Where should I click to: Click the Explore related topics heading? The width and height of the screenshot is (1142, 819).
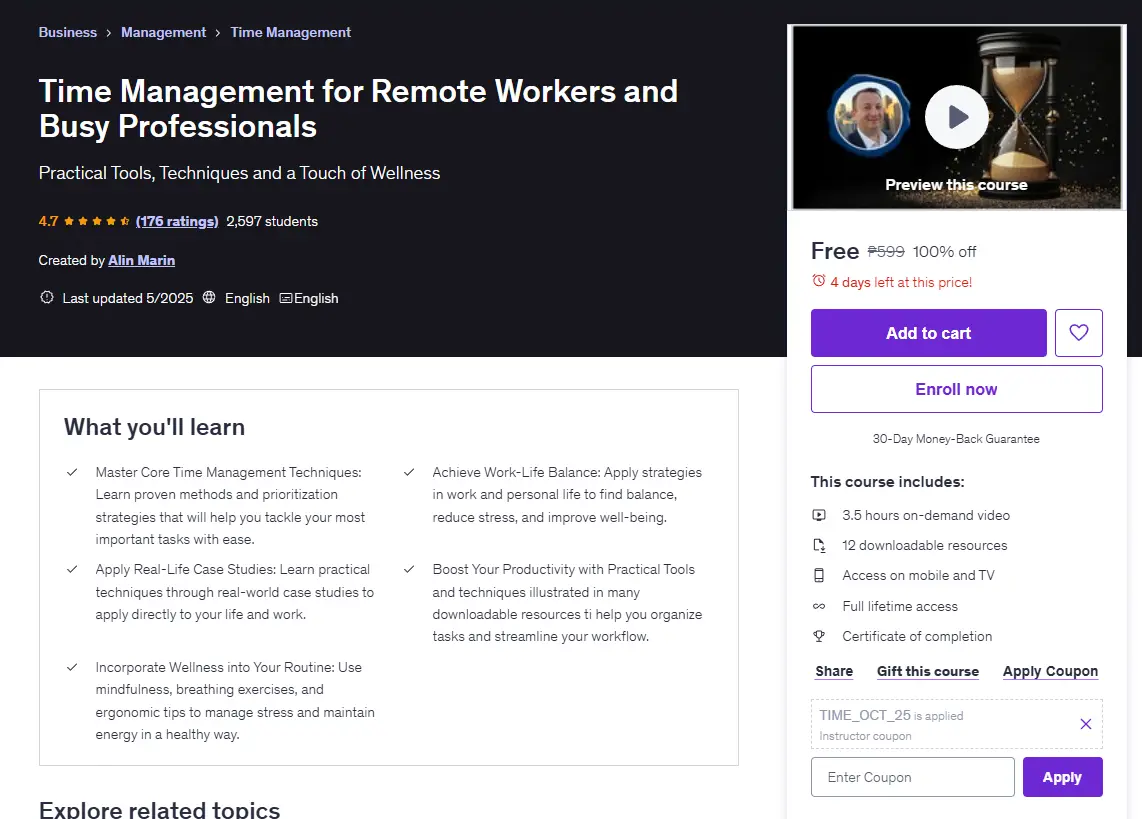click(x=160, y=809)
